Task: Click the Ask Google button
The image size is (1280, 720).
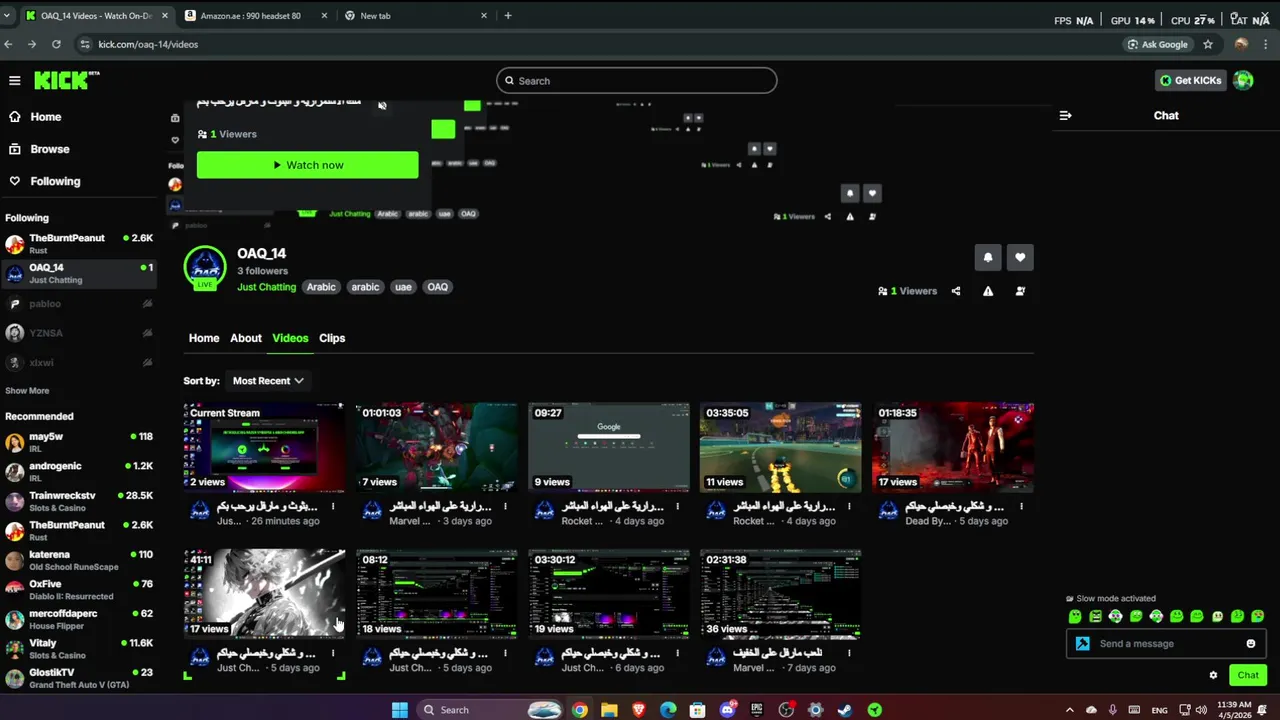Action: 1158,44
